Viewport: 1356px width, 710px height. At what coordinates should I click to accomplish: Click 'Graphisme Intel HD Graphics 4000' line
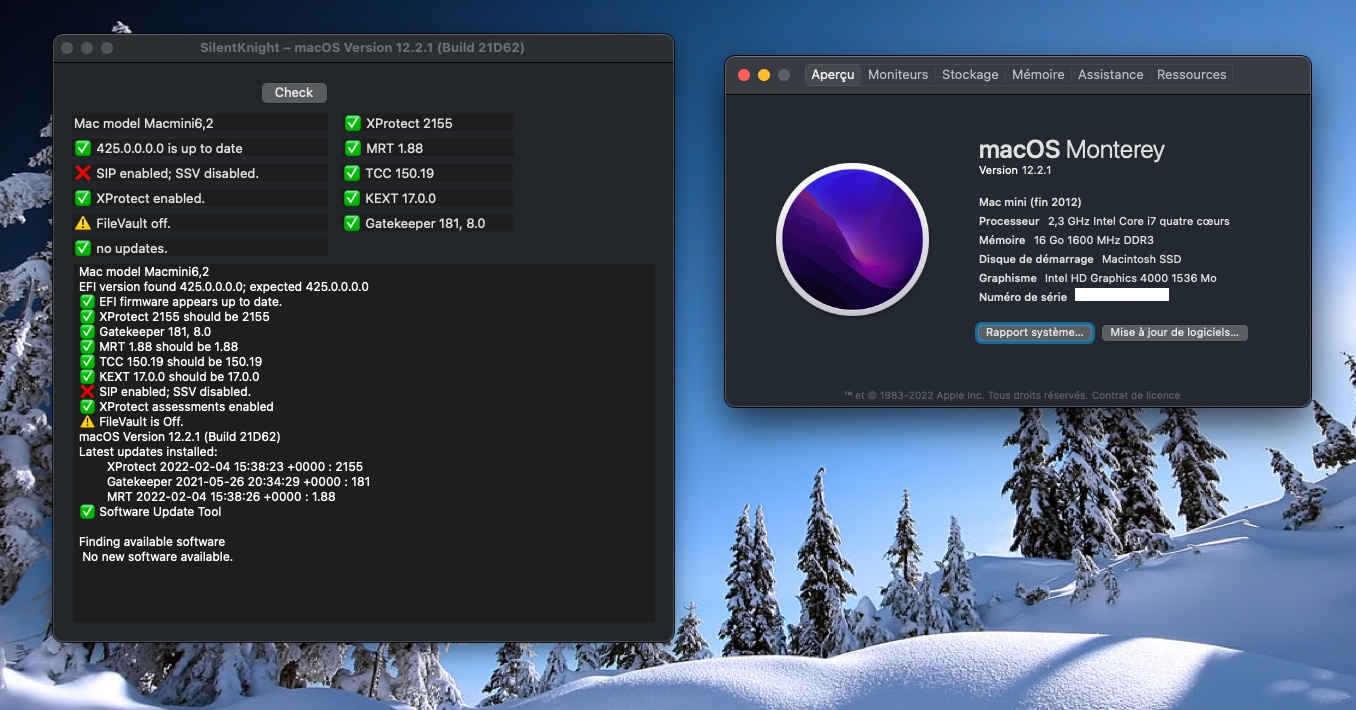tap(1098, 278)
